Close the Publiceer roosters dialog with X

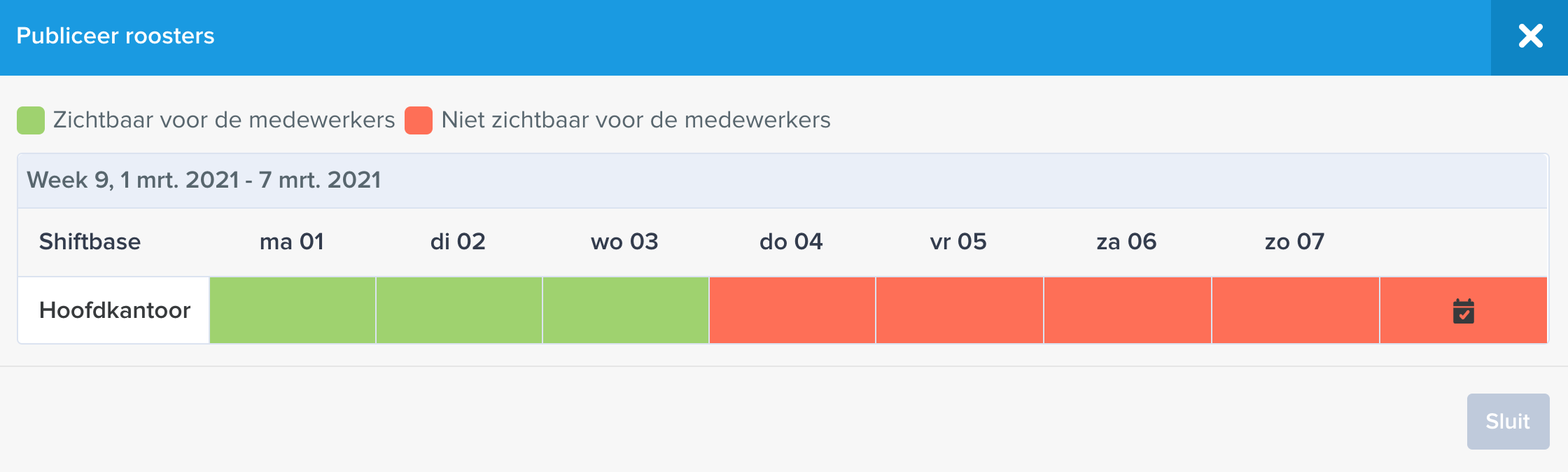(1530, 36)
